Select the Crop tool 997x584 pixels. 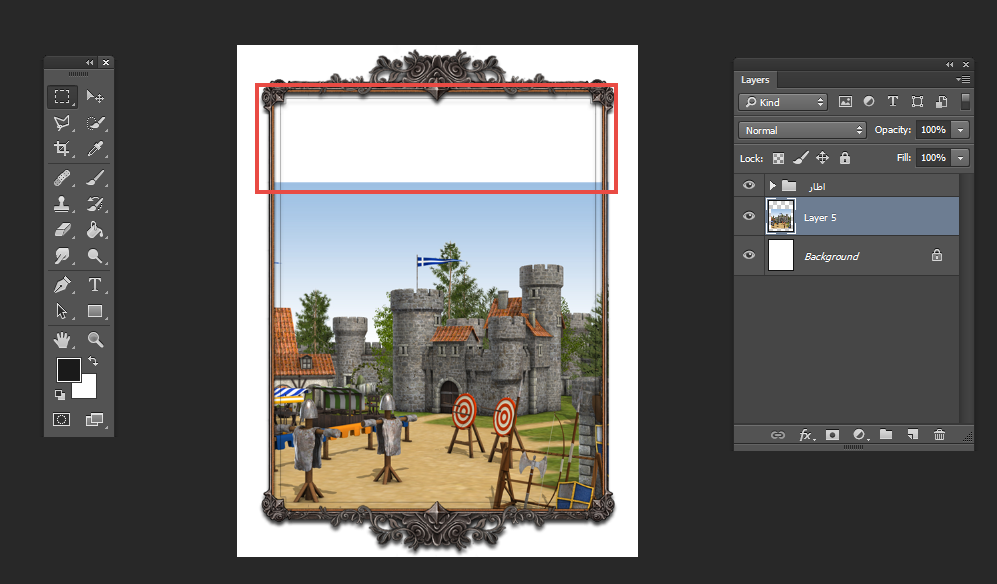pyautogui.click(x=62, y=149)
